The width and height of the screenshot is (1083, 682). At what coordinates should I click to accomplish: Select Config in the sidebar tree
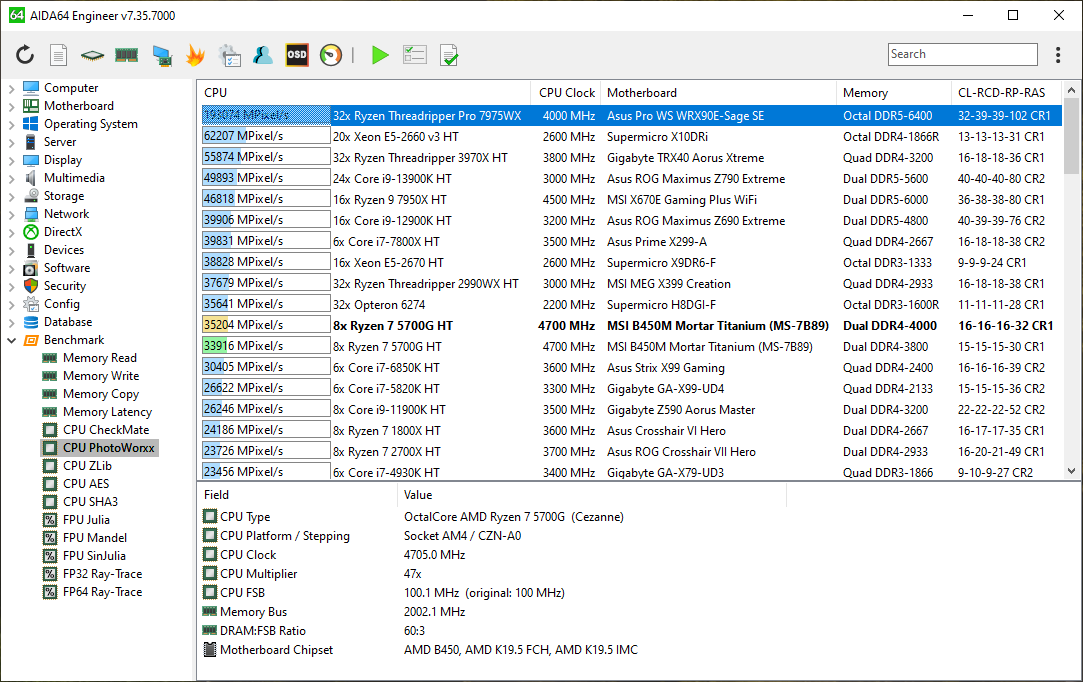coord(61,303)
